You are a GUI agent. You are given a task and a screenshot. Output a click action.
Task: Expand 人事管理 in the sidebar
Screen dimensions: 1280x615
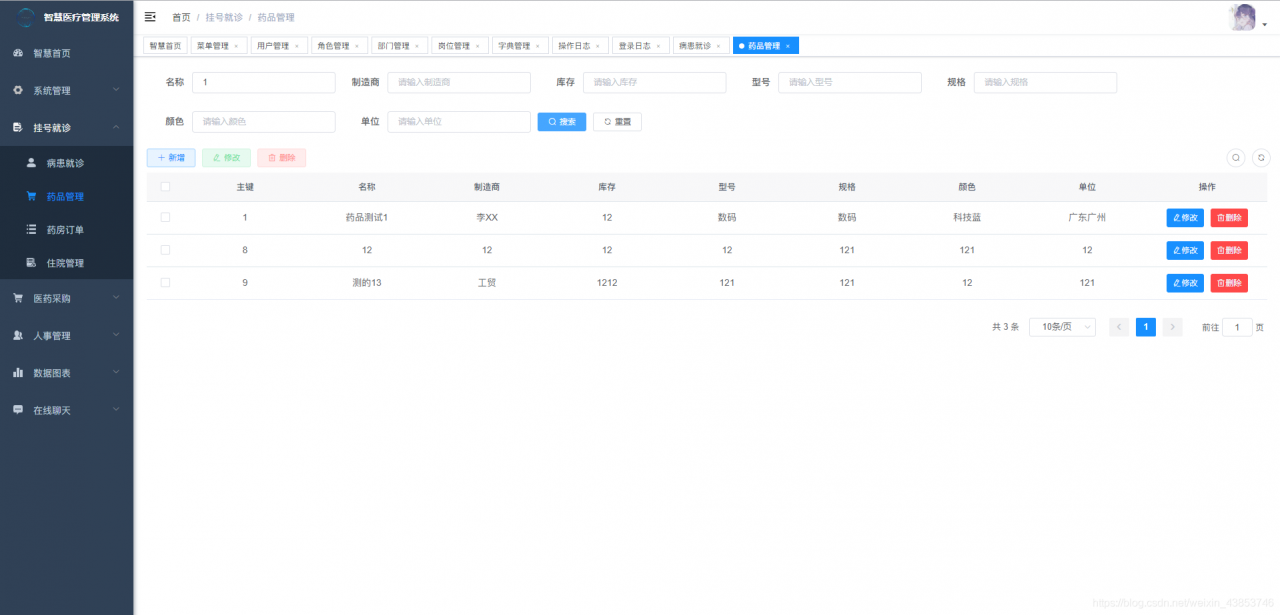[x=66, y=336]
